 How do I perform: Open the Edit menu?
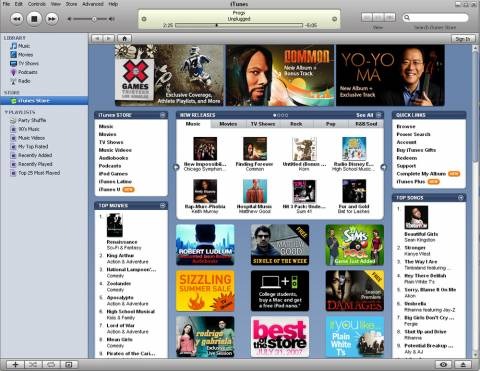coord(19,4)
